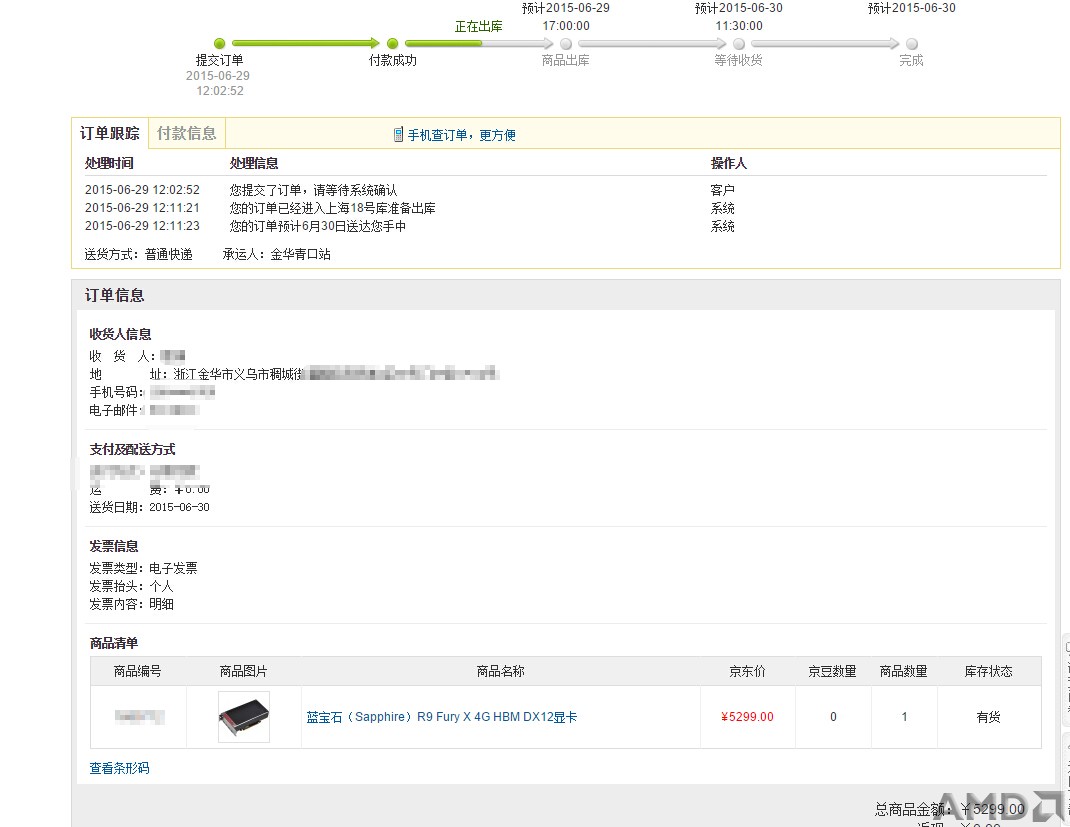
Task: Click the mobile phone icon before 手机查订单
Action: pyautogui.click(x=399, y=135)
